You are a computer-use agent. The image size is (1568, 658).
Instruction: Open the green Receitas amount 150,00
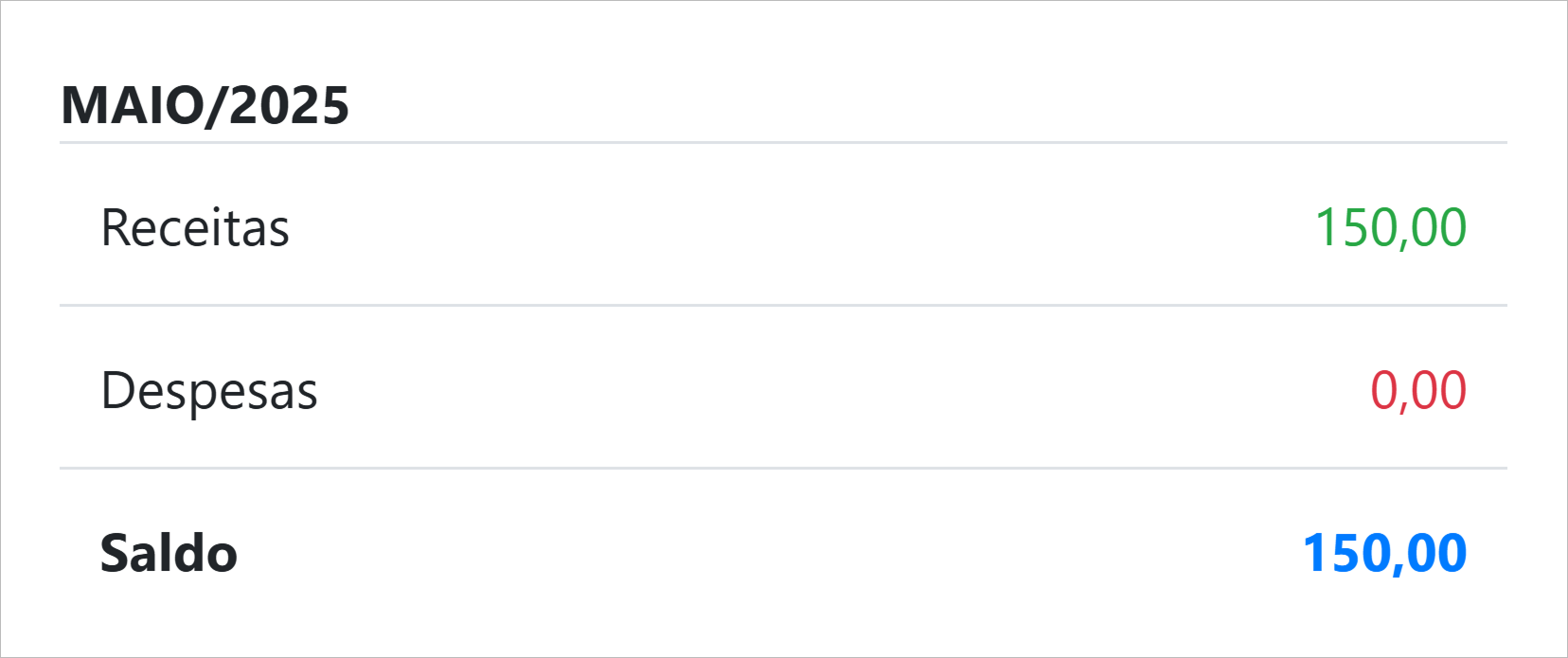point(1390,228)
